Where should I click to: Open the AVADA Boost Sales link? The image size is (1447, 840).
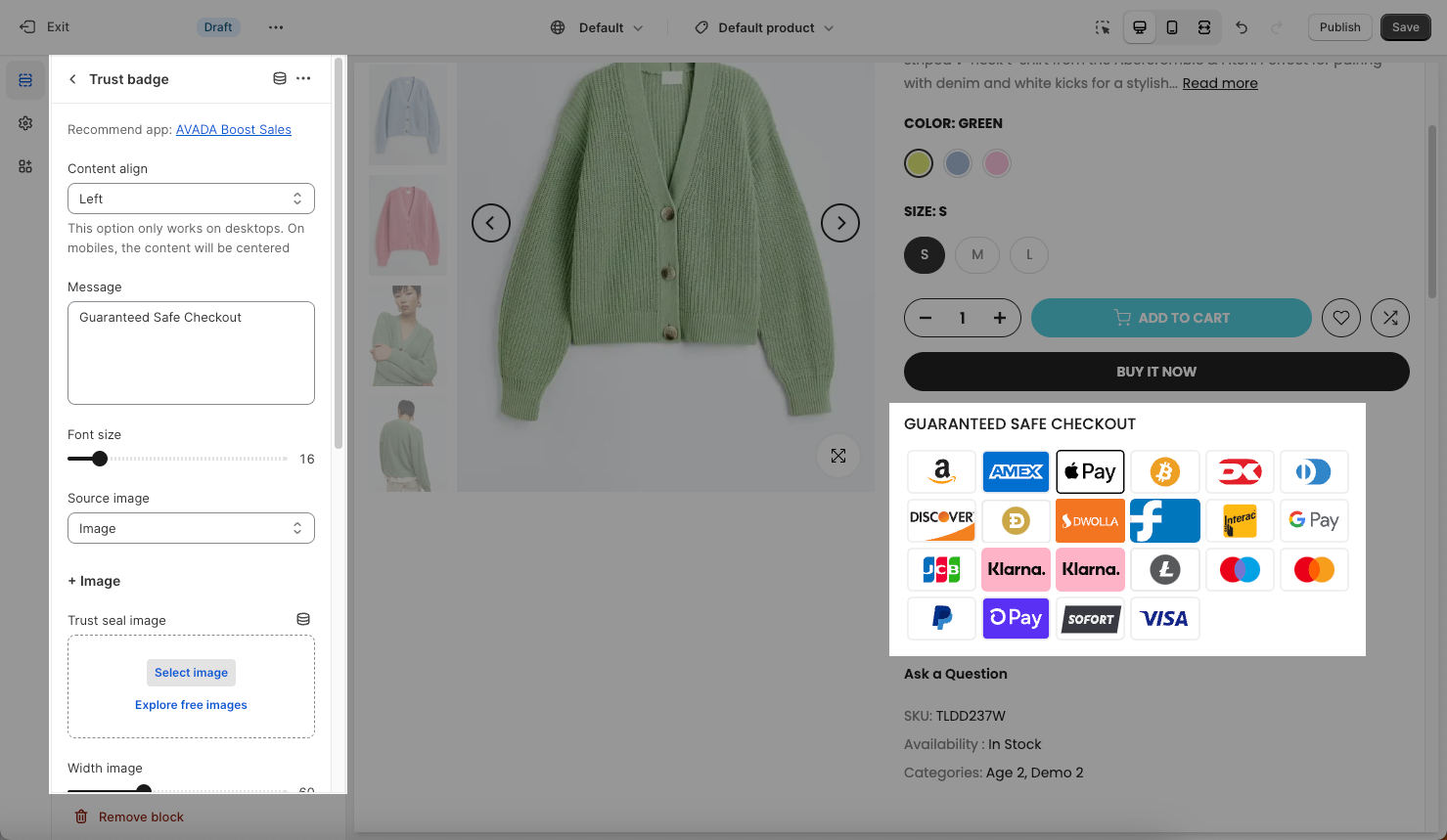click(234, 129)
